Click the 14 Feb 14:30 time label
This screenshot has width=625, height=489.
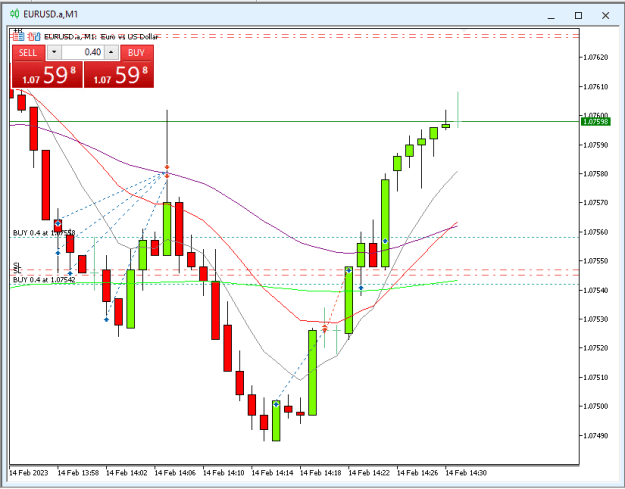pos(466,473)
